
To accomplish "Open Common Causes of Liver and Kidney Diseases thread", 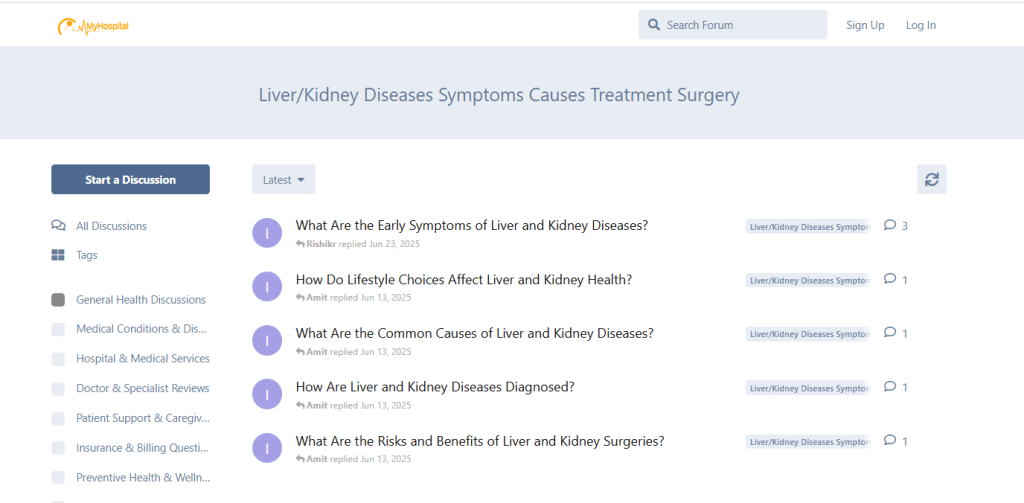I will [474, 334].
